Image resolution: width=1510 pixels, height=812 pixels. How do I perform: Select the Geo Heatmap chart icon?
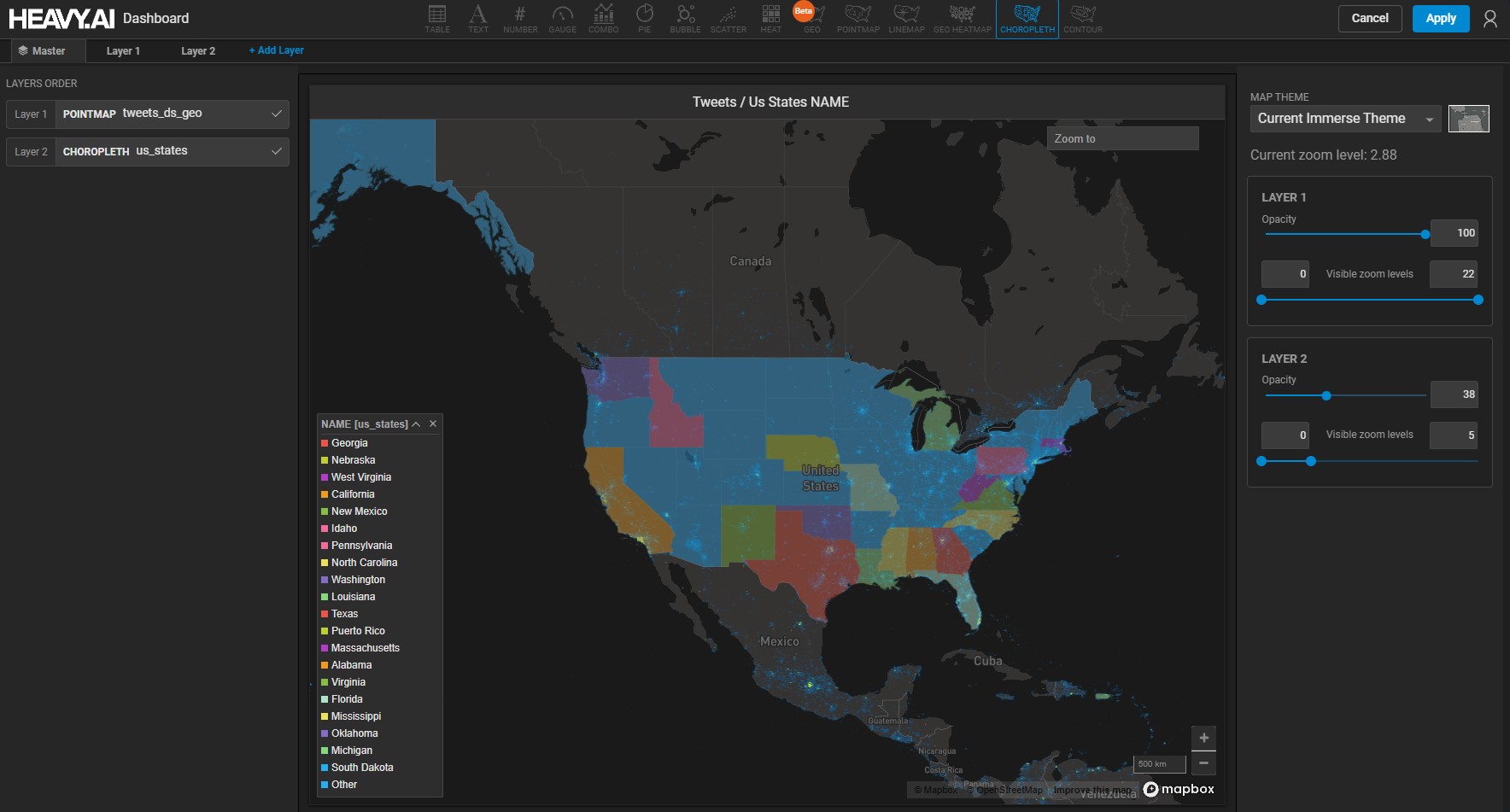[962, 18]
